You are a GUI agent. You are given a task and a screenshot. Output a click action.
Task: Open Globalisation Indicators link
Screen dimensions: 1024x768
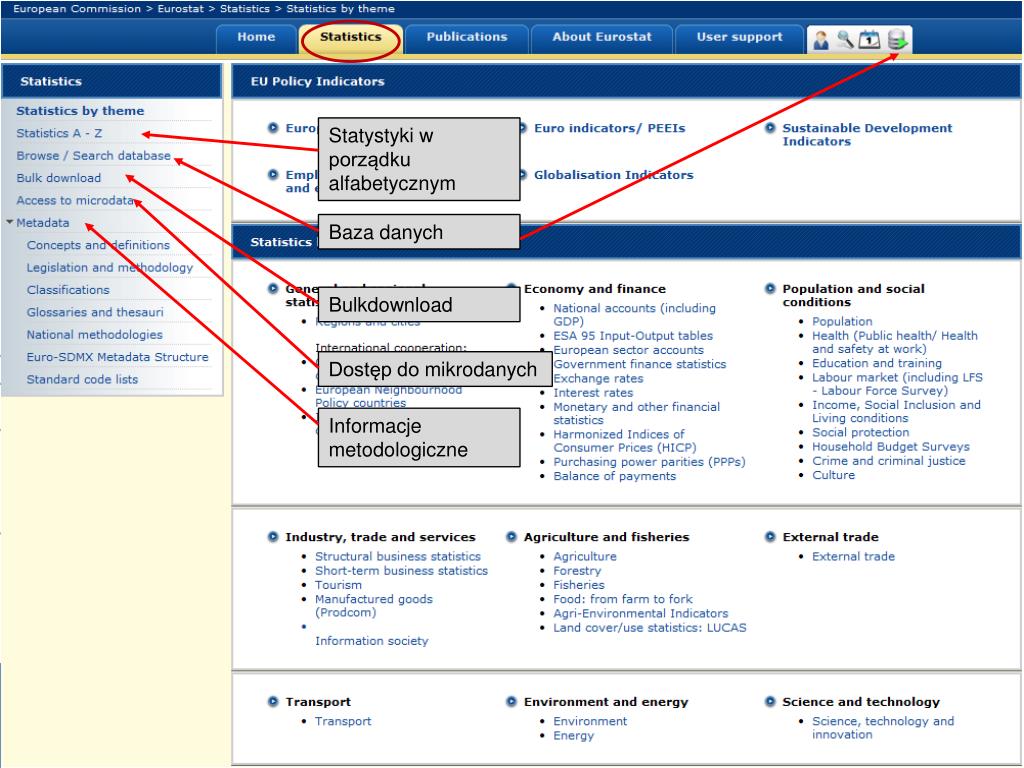(613, 174)
